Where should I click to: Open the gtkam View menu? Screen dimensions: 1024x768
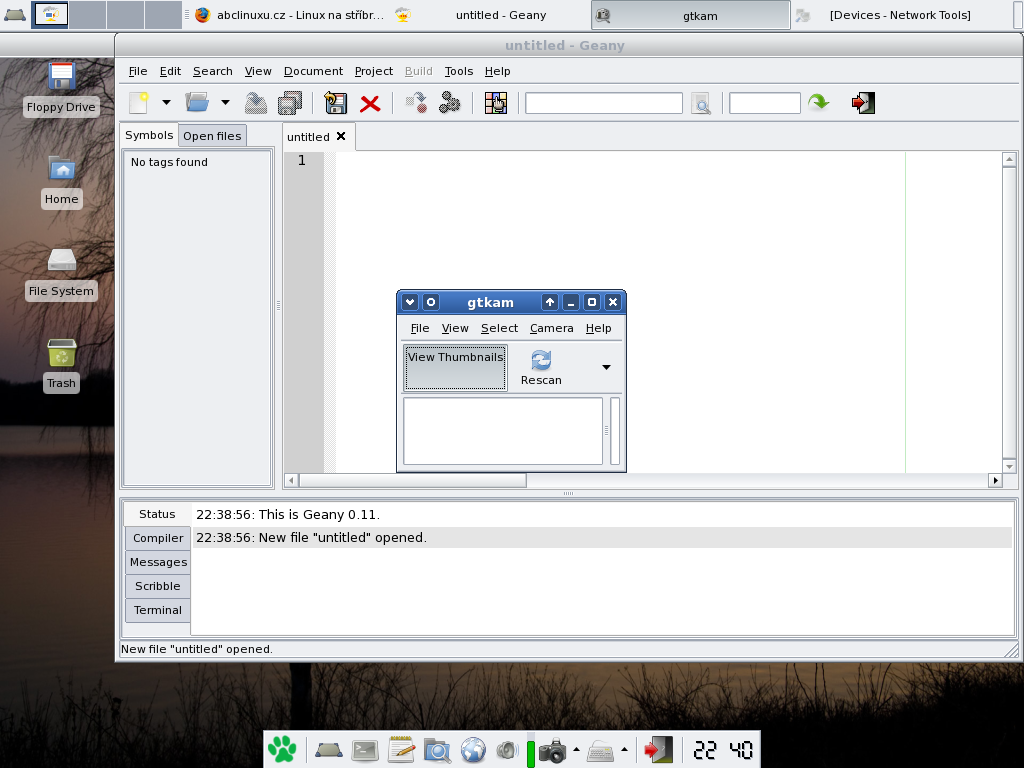tap(455, 328)
